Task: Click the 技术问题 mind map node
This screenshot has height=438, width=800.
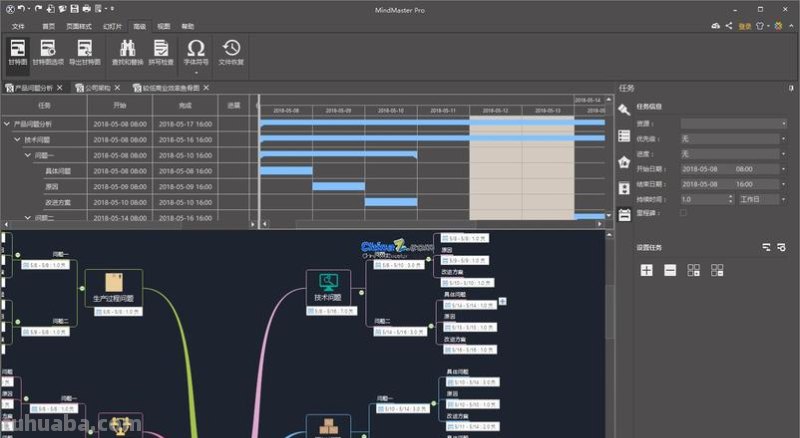Action: (x=328, y=287)
